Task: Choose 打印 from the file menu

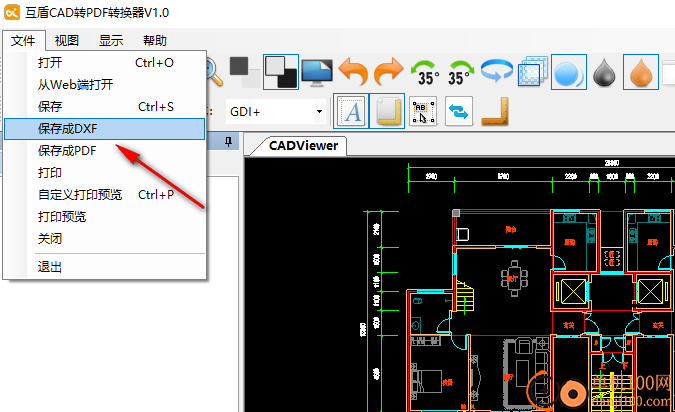Action: click(105, 173)
